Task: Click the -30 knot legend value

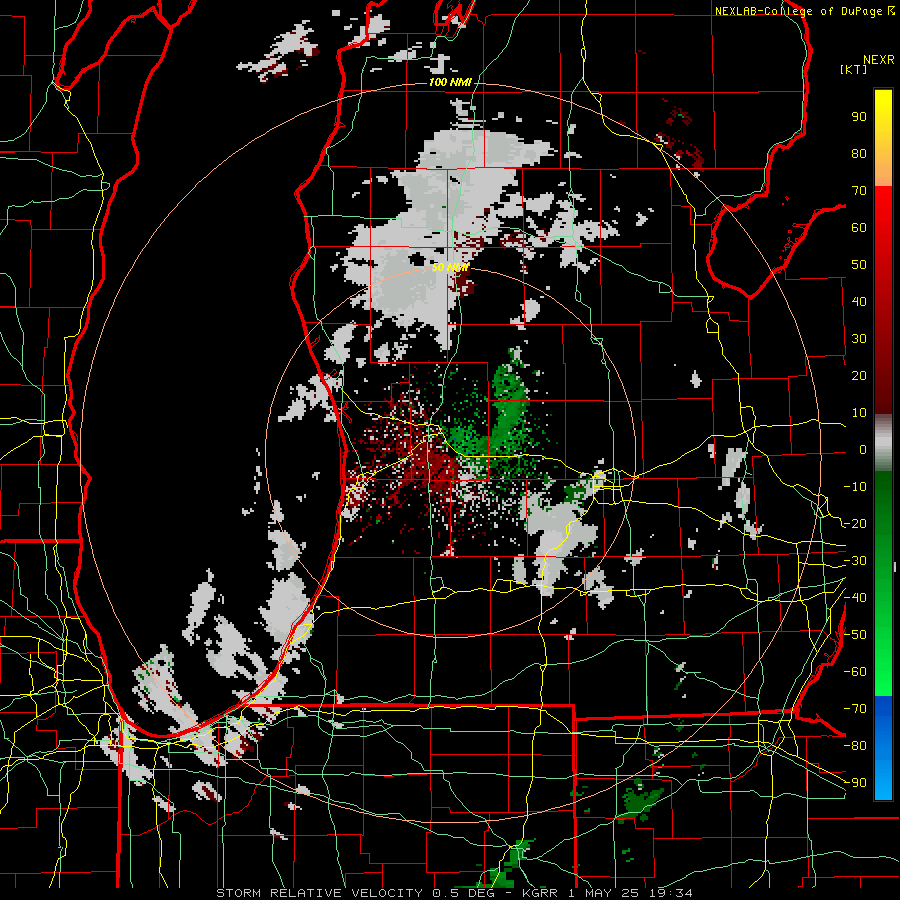Action: 855,561
